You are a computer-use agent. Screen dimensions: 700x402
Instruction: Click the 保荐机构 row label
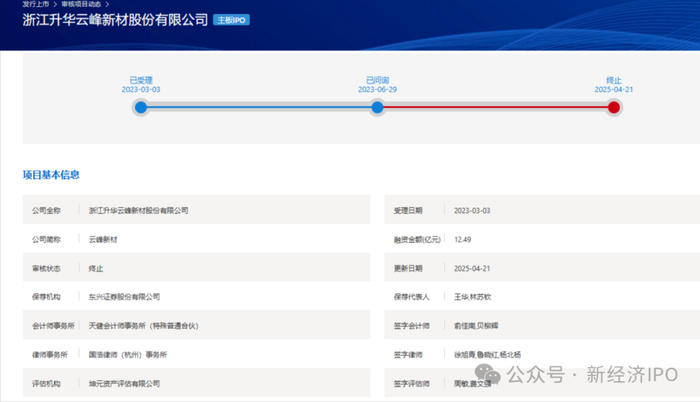coord(46,297)
